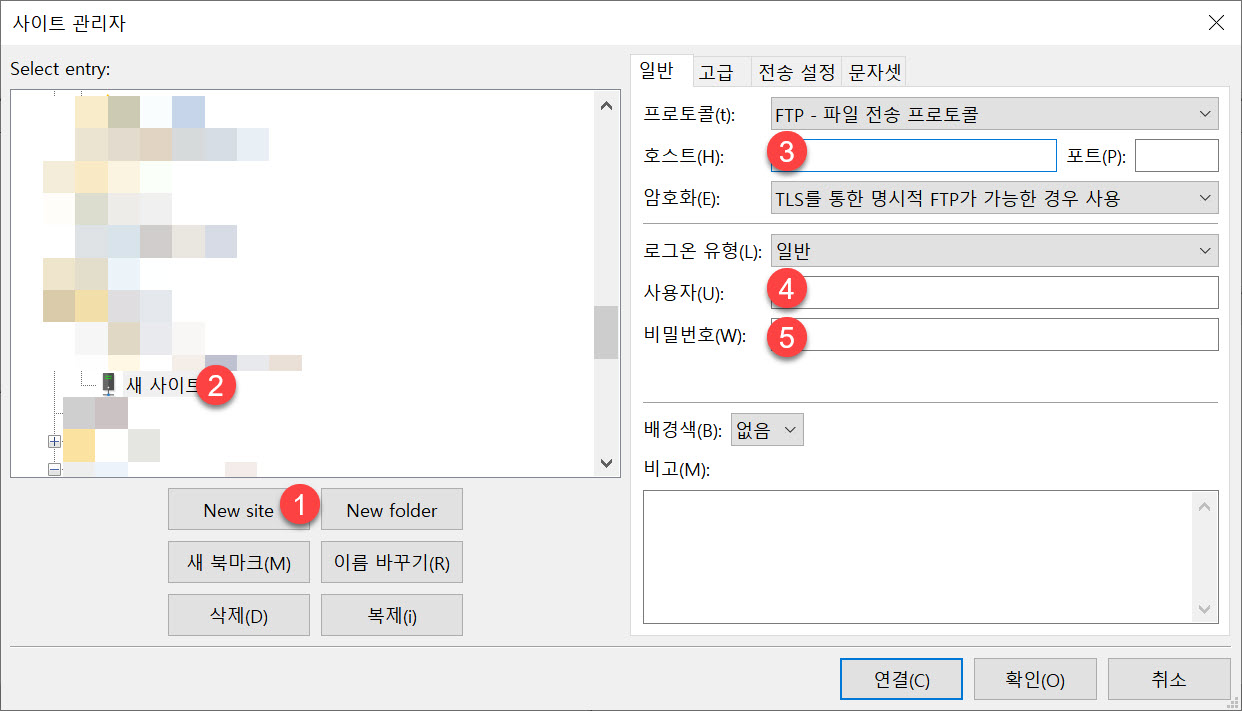Duplicate the site with 복제
The image size is (1242, 711).
click(391, 614)
